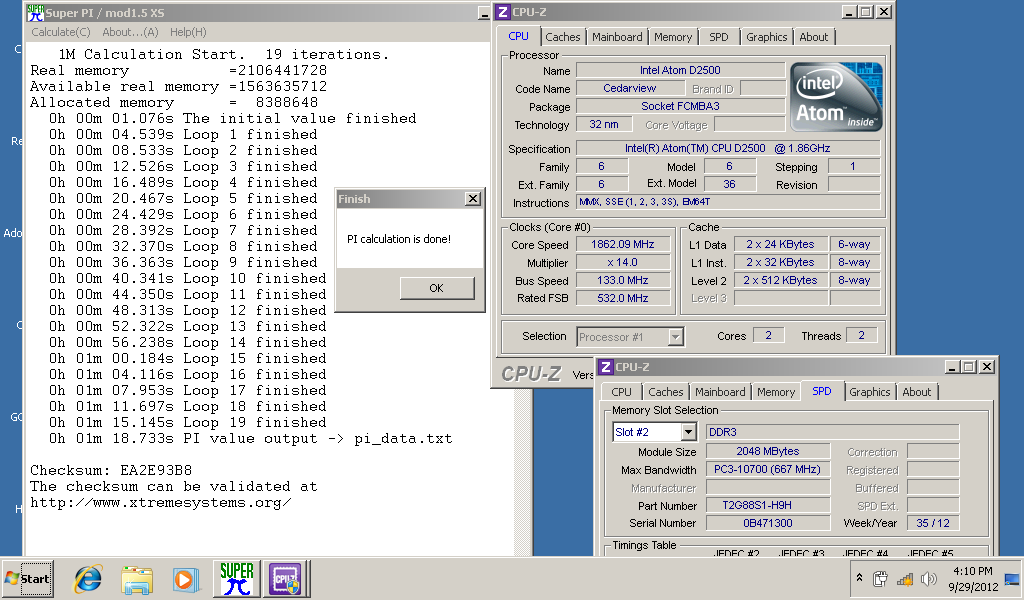Click CPU-Z Z logo in top window
This screenshot has width=1024, height=600.
point(502,12)
